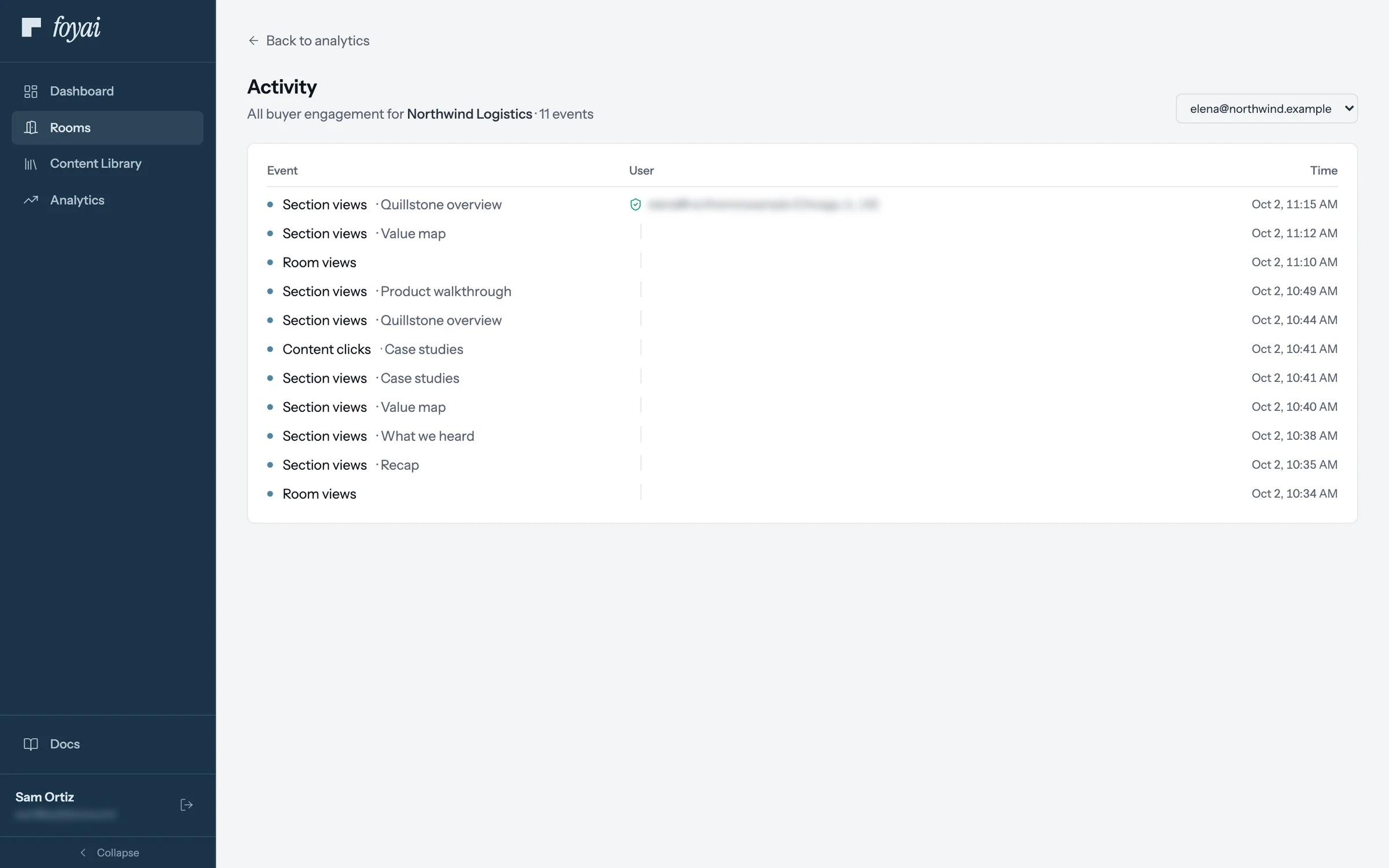Click the Docs open-book icon

(31, 744)
